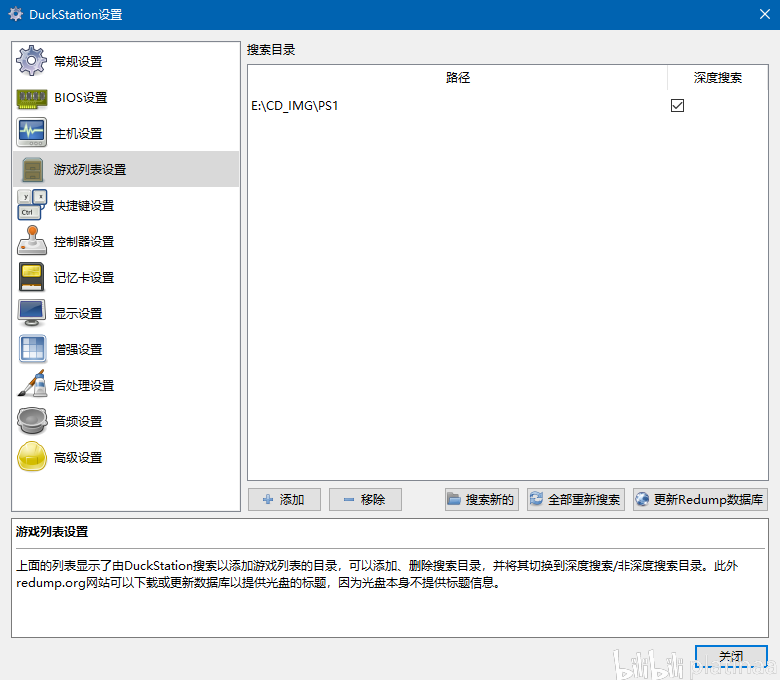Switch to 快捷键设置 page
The height and width of the screenshot is (680, 780).
pyautogui.click(x=84, y=206)
